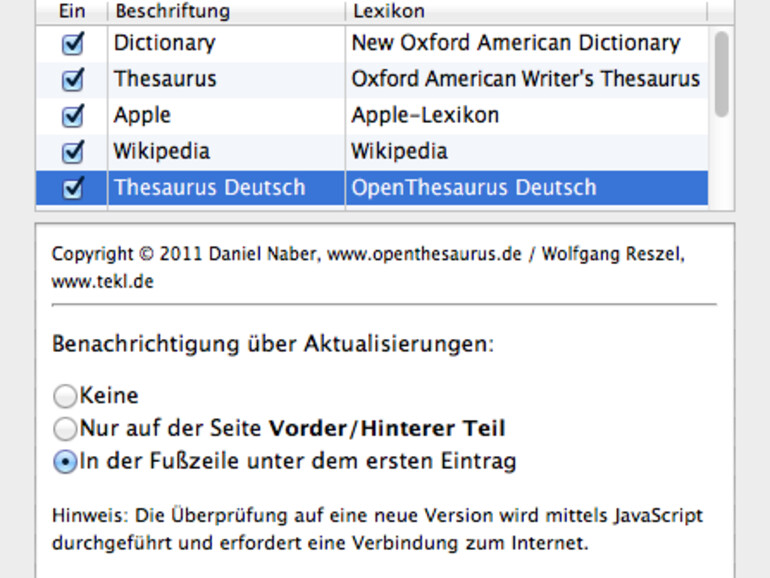Choose Nur auf der Seite Vorder/Hinterer Teil
770x578 pixels.
(65, 429)
